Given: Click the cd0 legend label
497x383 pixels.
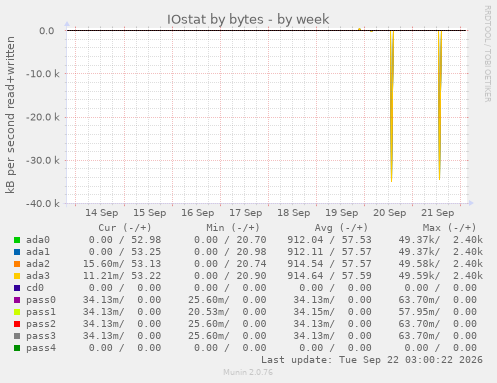Looking at the screenshot, I should 35,288.
